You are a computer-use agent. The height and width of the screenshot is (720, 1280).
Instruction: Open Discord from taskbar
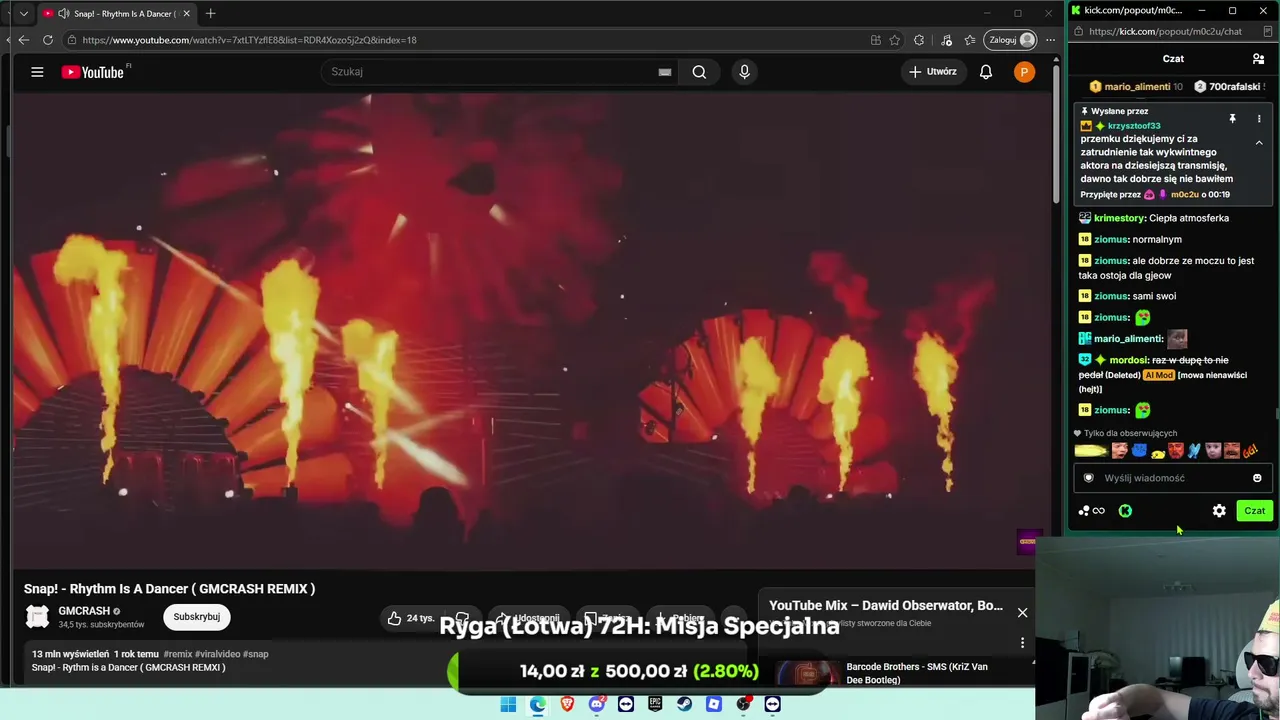pyautogui.click(x=597, y=704)
